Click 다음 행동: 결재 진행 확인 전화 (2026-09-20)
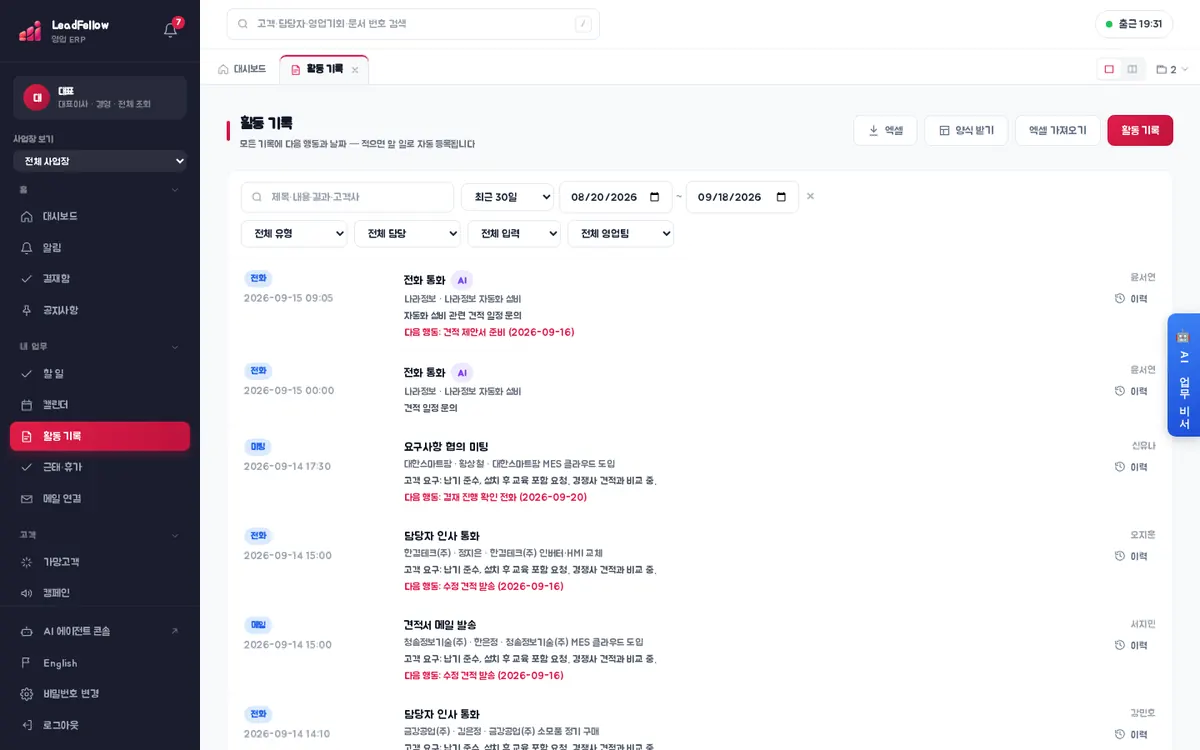Screen dimensions: 1200x750 point(495,497)
